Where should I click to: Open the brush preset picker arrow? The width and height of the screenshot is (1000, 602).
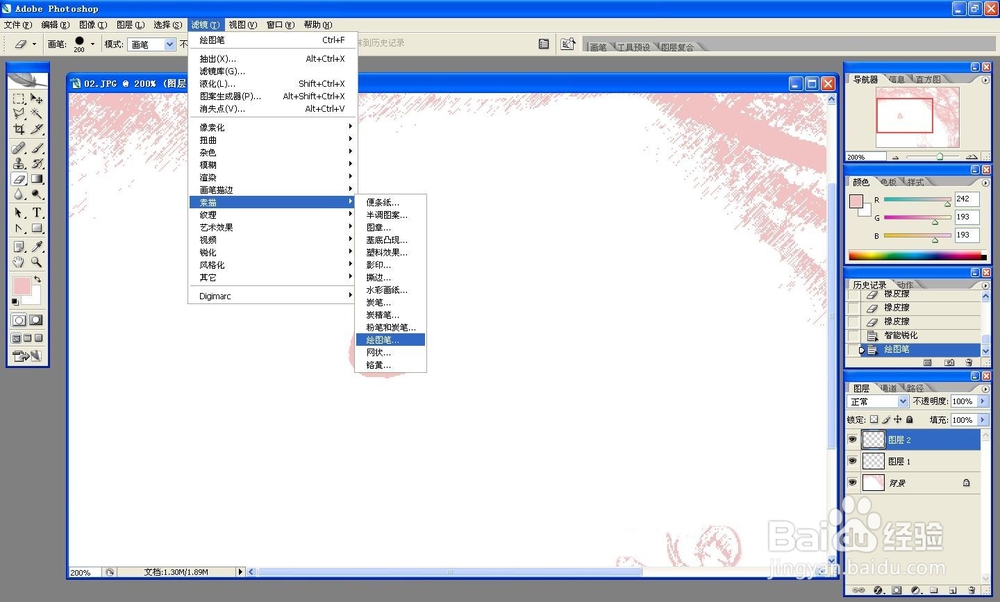pos(92,44)
